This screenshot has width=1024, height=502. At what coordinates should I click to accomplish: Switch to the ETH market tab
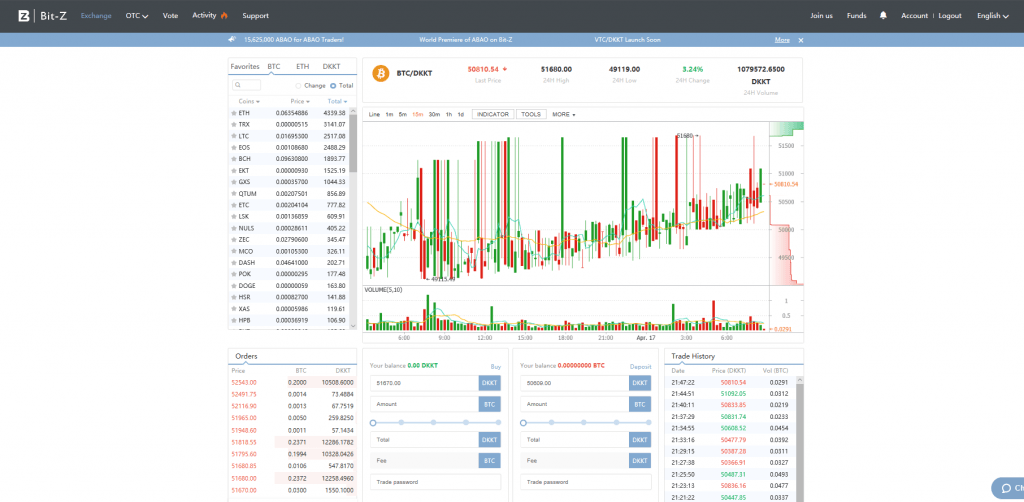302,67
